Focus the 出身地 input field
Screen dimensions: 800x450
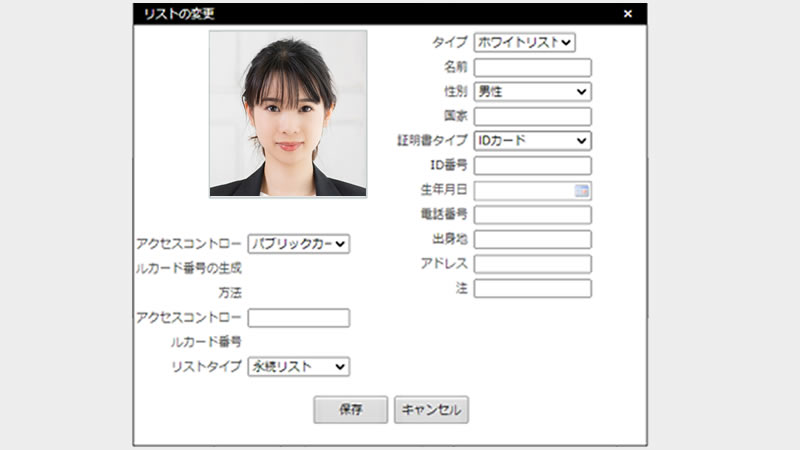533,239
